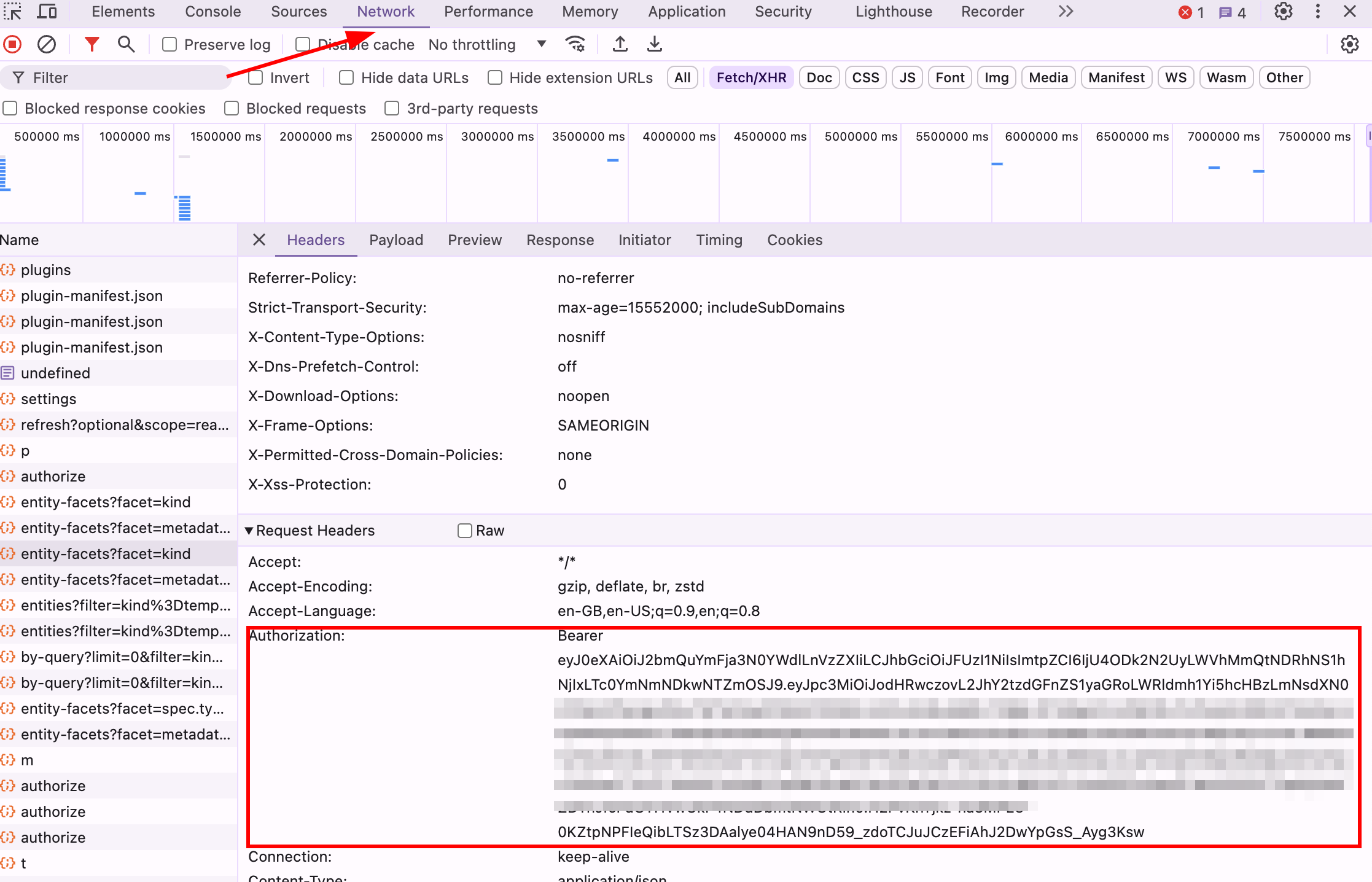Open the No throttling dropdown
The width and height of the screenshot is (1372, 882).
[486, 44]
